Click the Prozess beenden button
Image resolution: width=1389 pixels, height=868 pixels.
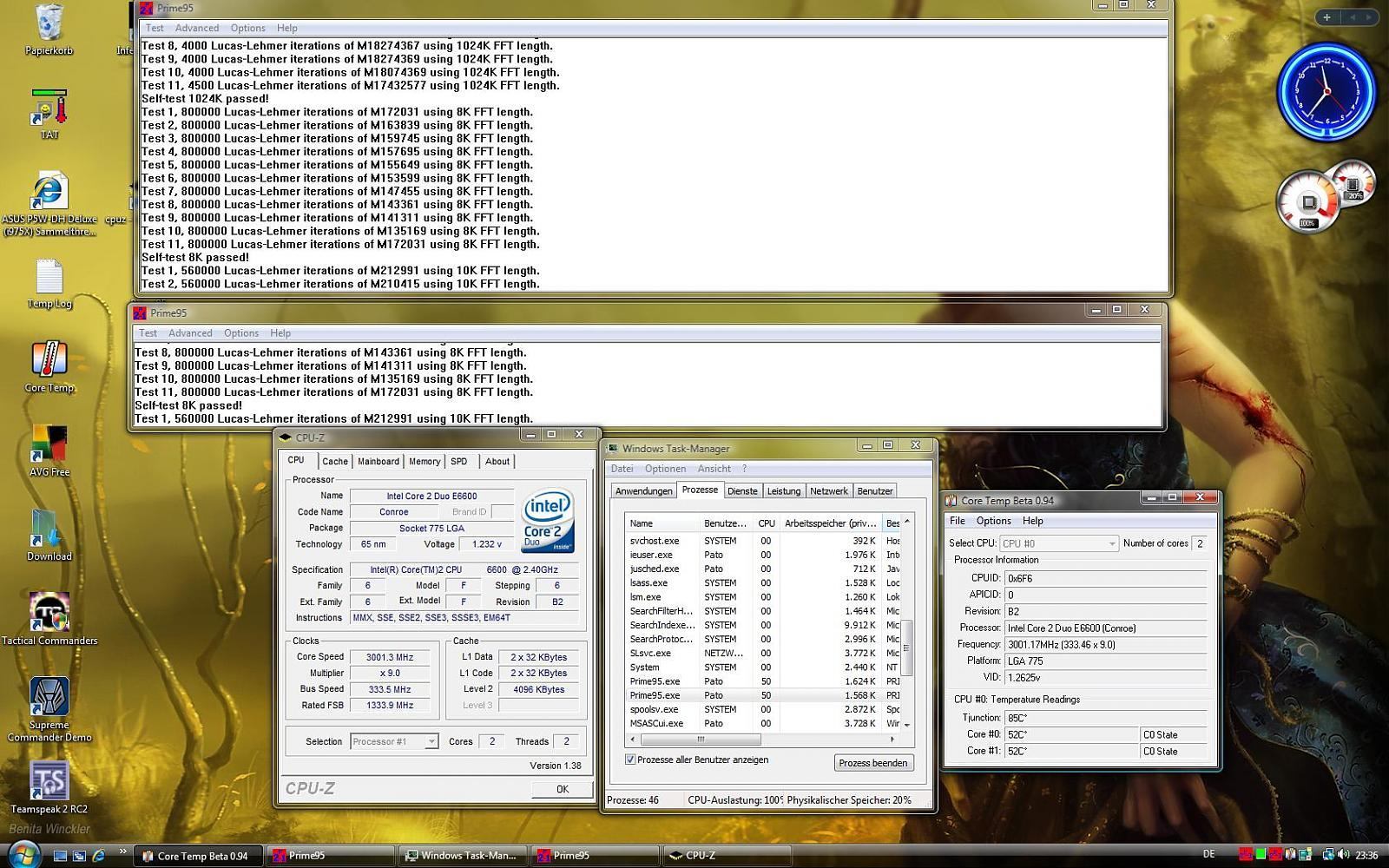pos(873,763)
